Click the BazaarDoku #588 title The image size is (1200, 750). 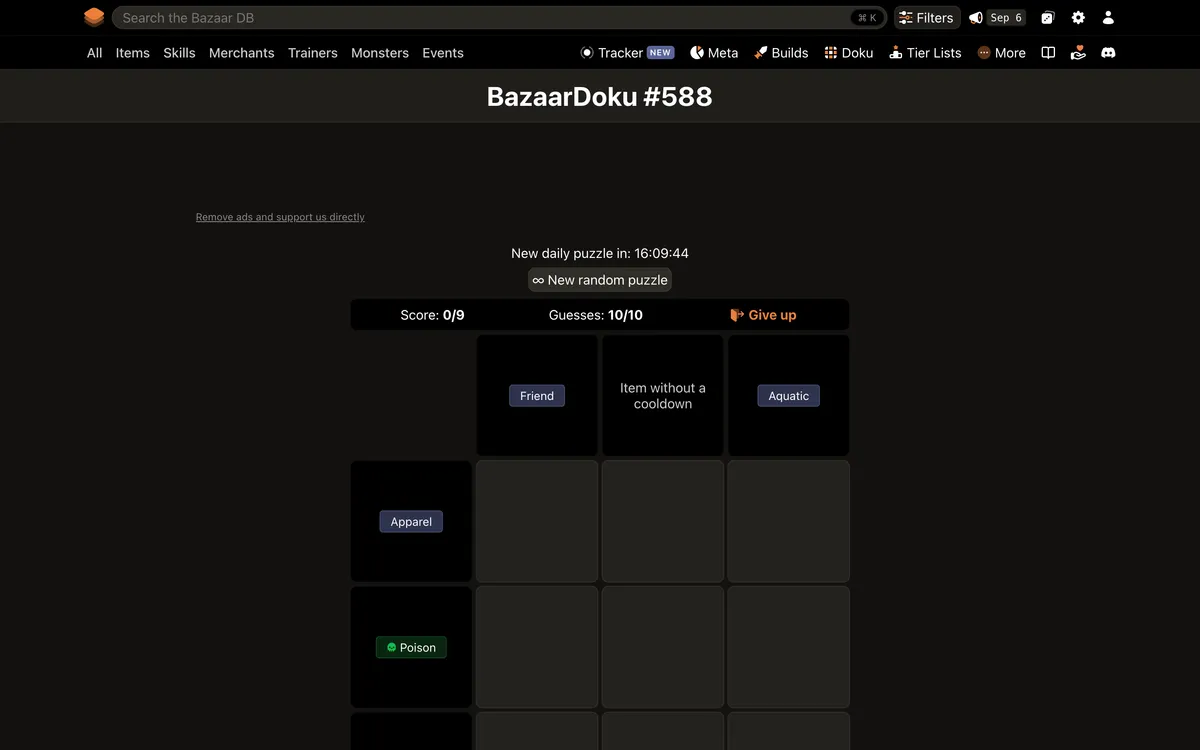tap(600, 97)
